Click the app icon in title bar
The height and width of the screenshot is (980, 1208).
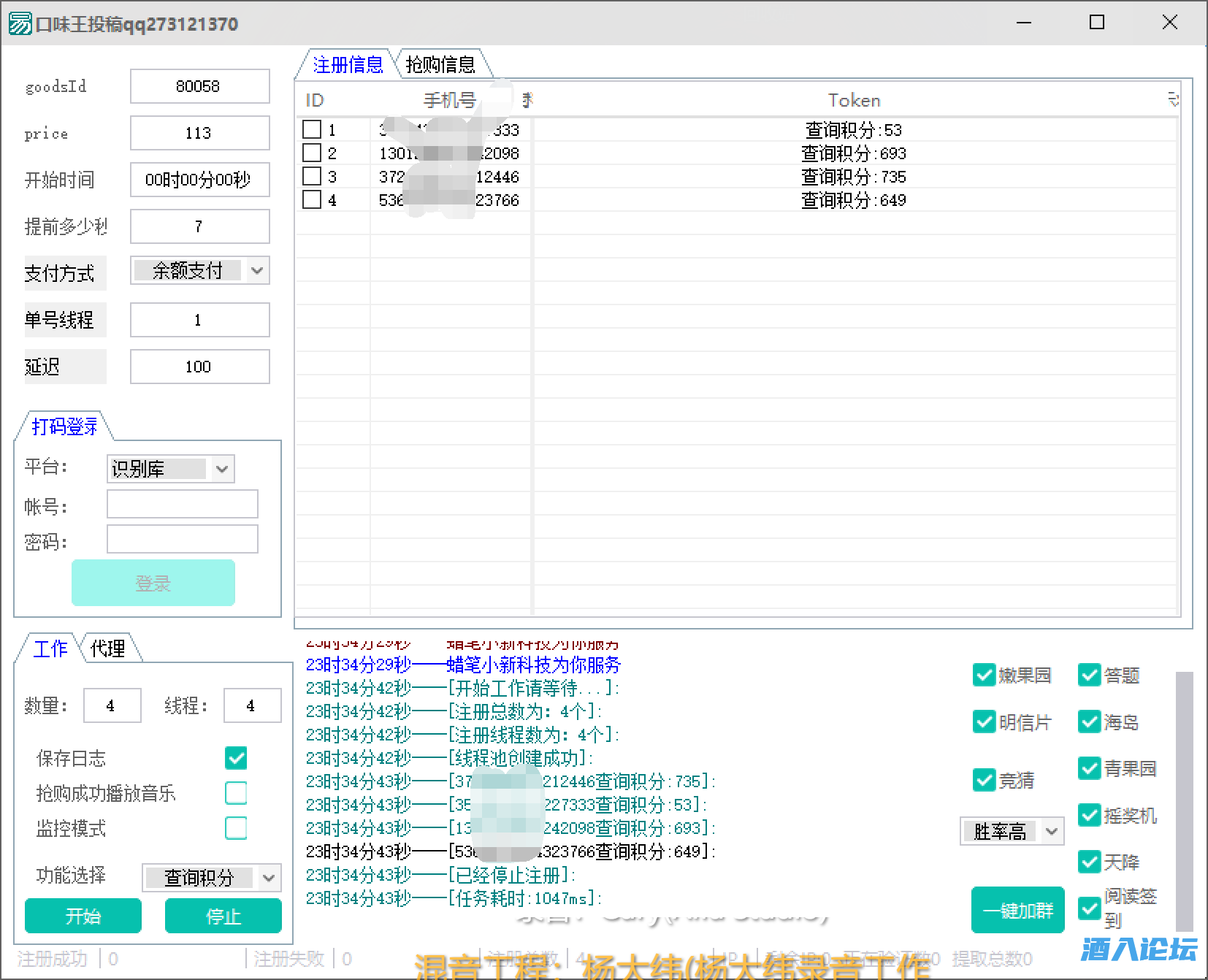20,23
